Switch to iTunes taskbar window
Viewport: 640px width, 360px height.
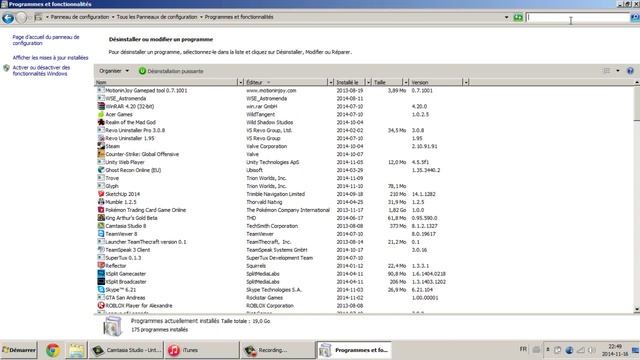coord(201,350)
